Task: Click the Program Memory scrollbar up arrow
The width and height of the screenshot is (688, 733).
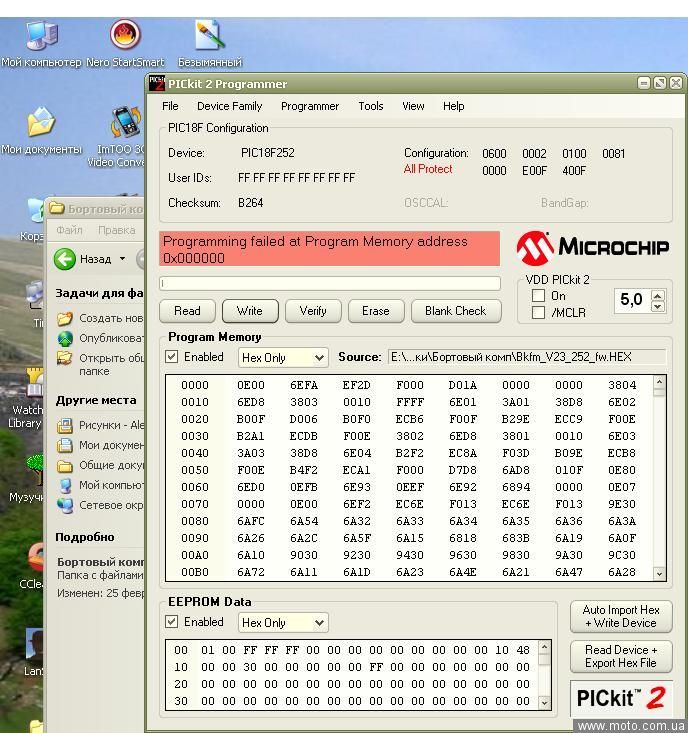Action: click(659, 382)
